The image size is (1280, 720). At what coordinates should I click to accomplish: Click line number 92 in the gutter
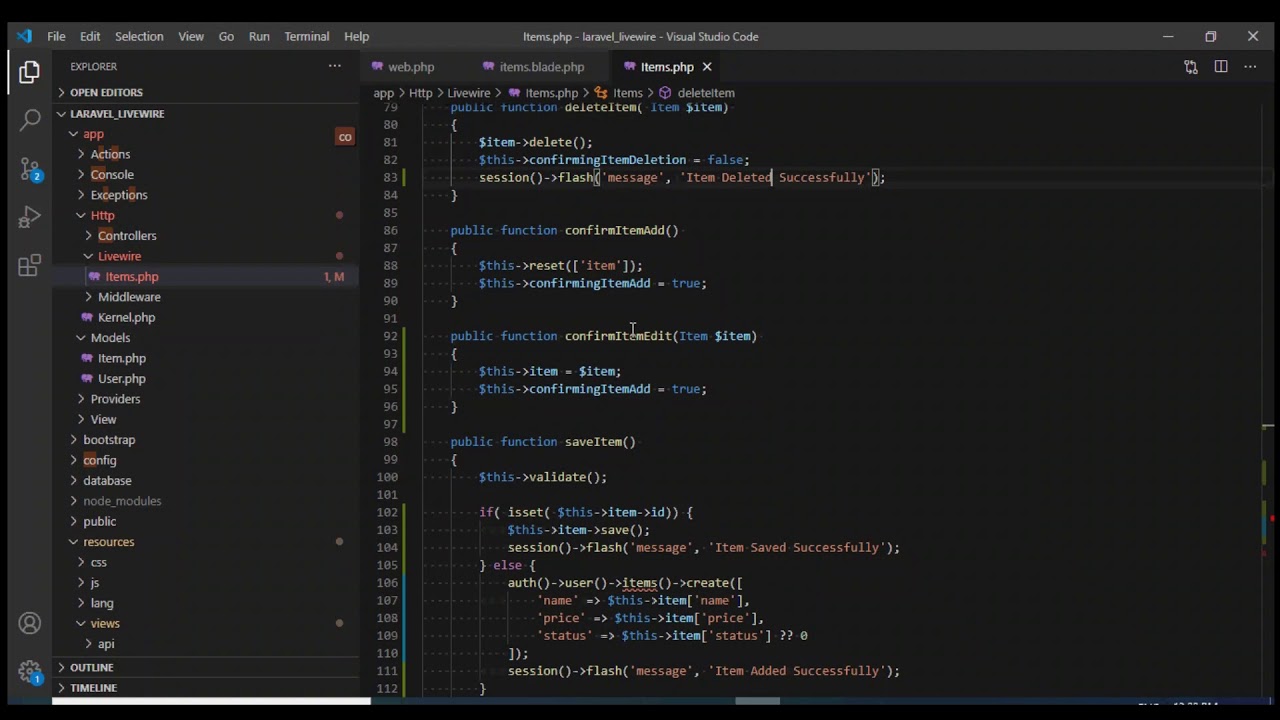pyautogui.click(x=390, y=336)
